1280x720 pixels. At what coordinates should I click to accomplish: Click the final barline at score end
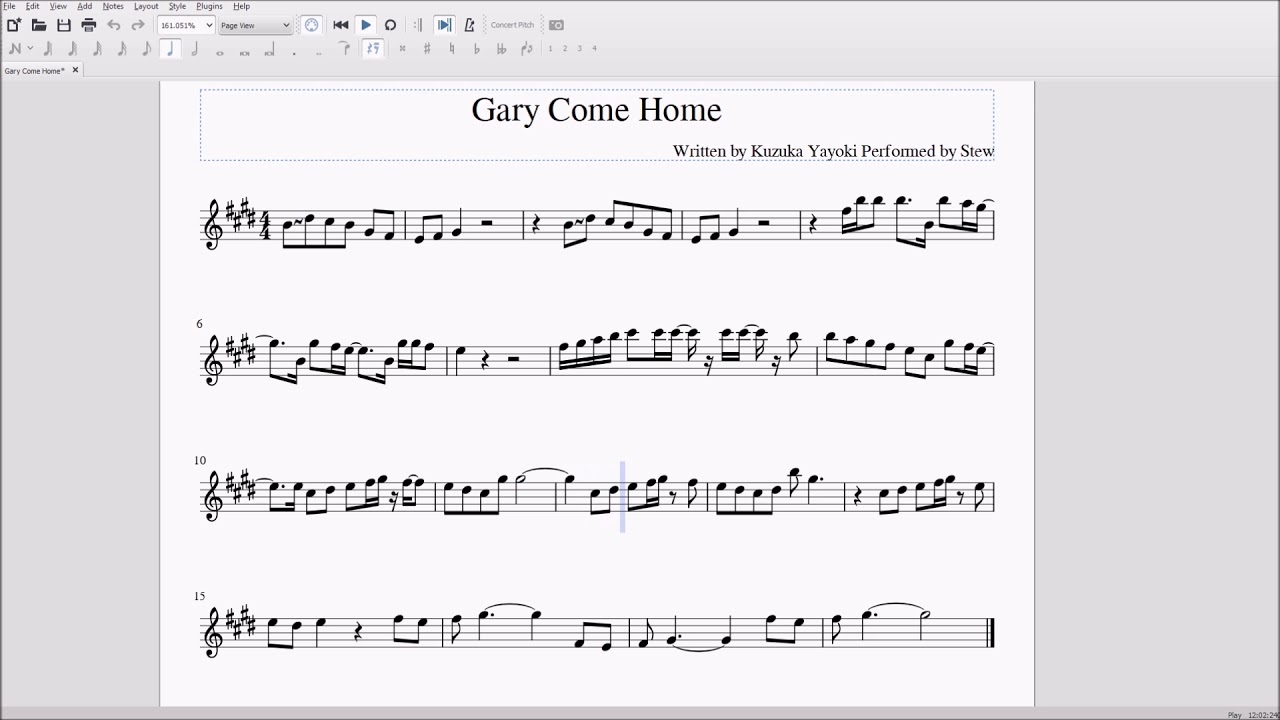pyautogui.click(x=991, y=632)
